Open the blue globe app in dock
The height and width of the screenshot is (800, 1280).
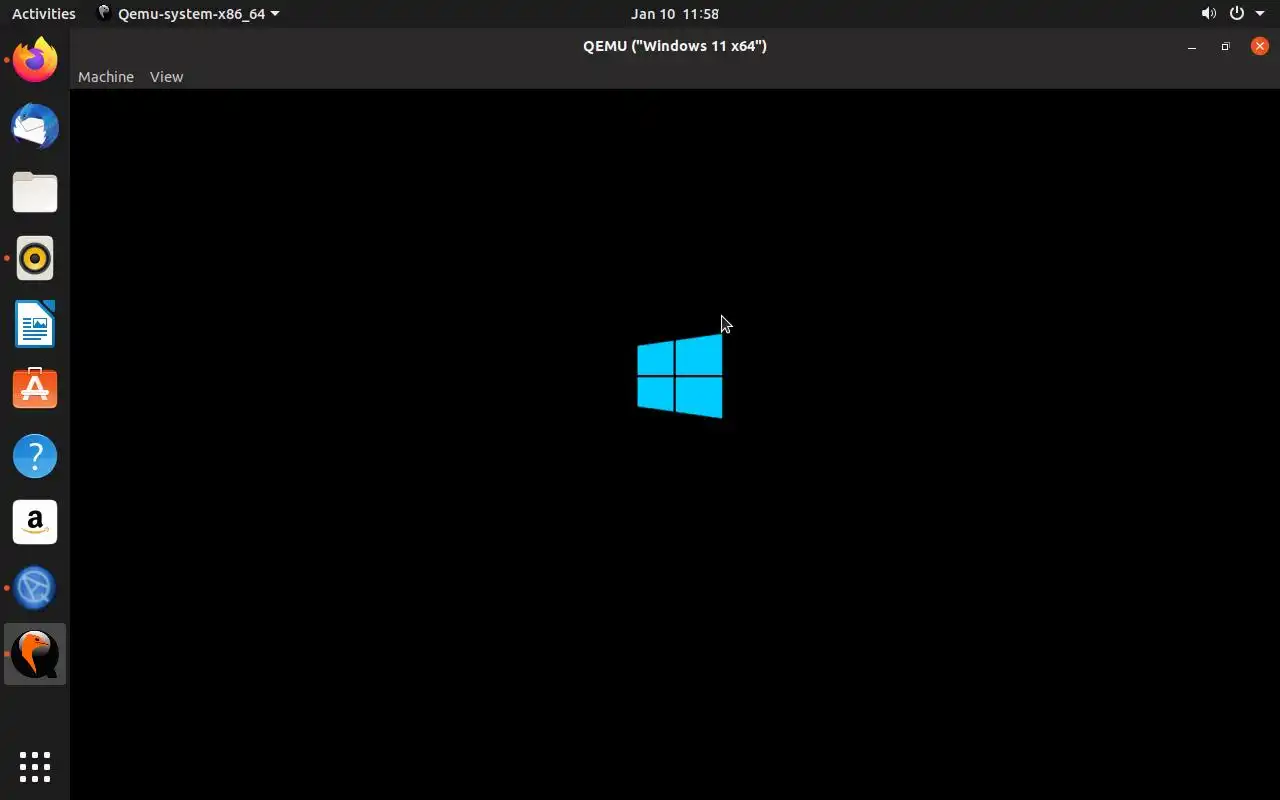35,588
